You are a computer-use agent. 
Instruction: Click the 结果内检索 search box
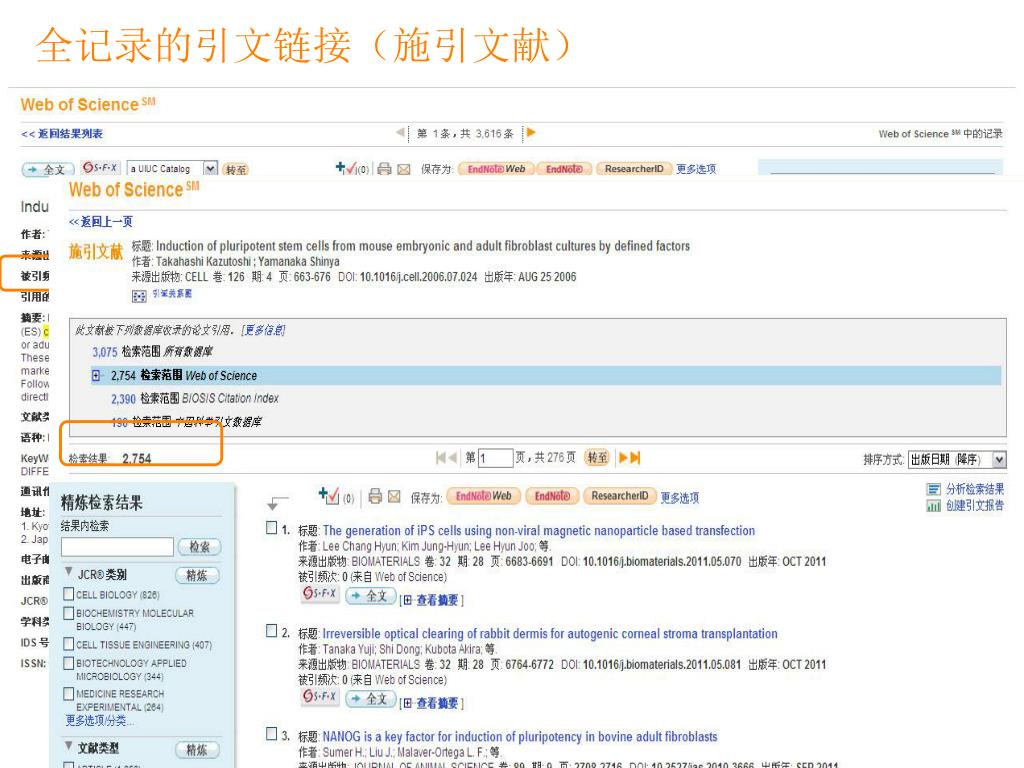pos(117,547)
